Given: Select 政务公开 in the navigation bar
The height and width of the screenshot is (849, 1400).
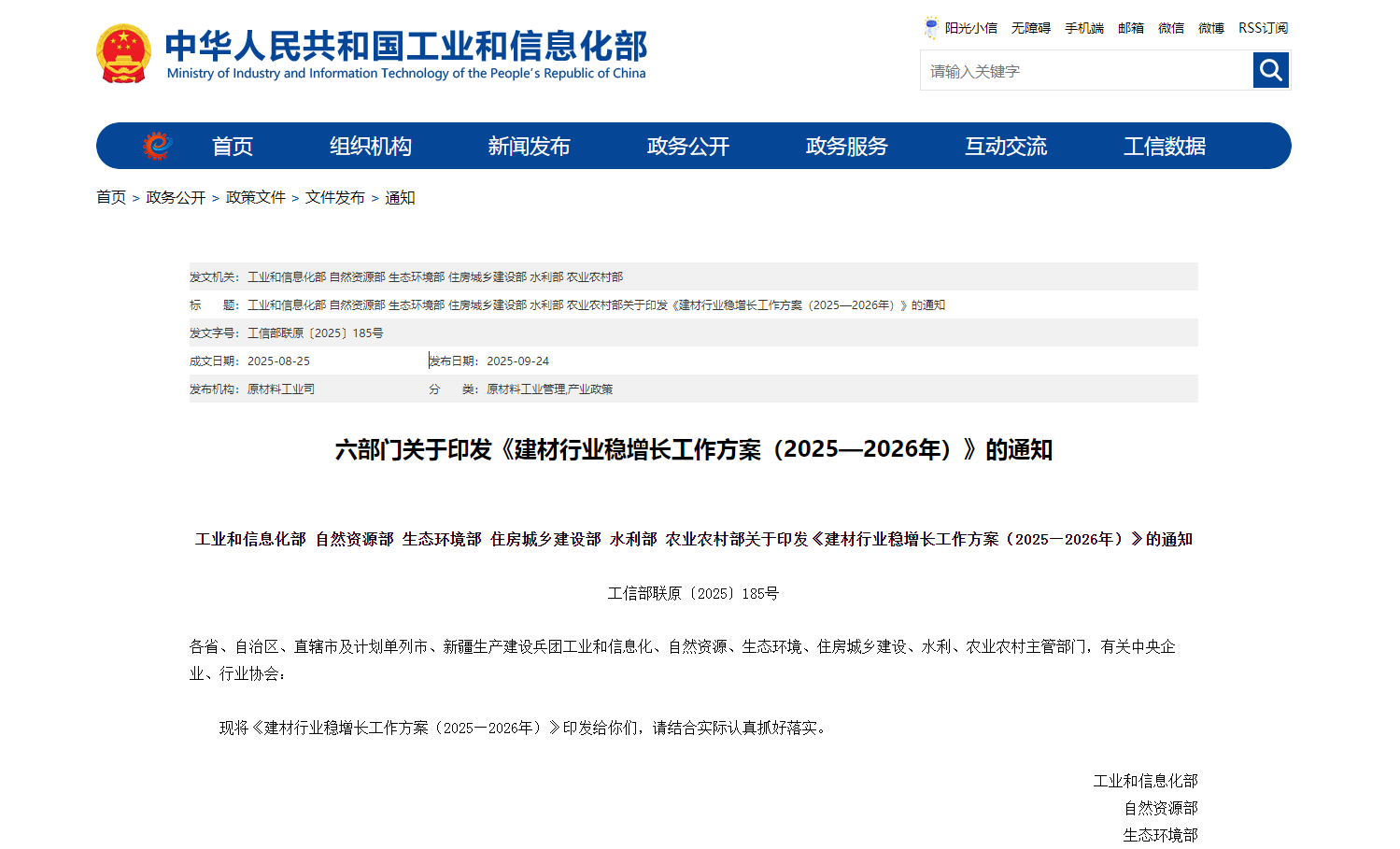Looking at the screenshot, I should coord(687,147).
